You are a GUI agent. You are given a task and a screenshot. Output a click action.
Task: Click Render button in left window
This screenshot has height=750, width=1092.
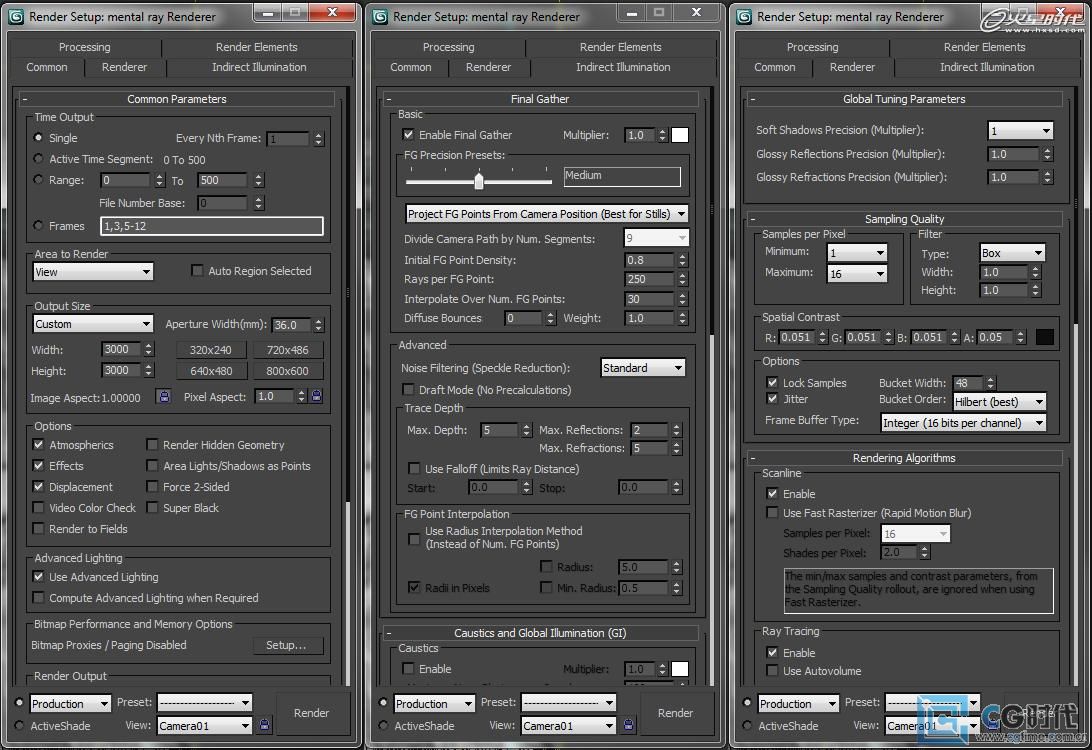(311, 712)
